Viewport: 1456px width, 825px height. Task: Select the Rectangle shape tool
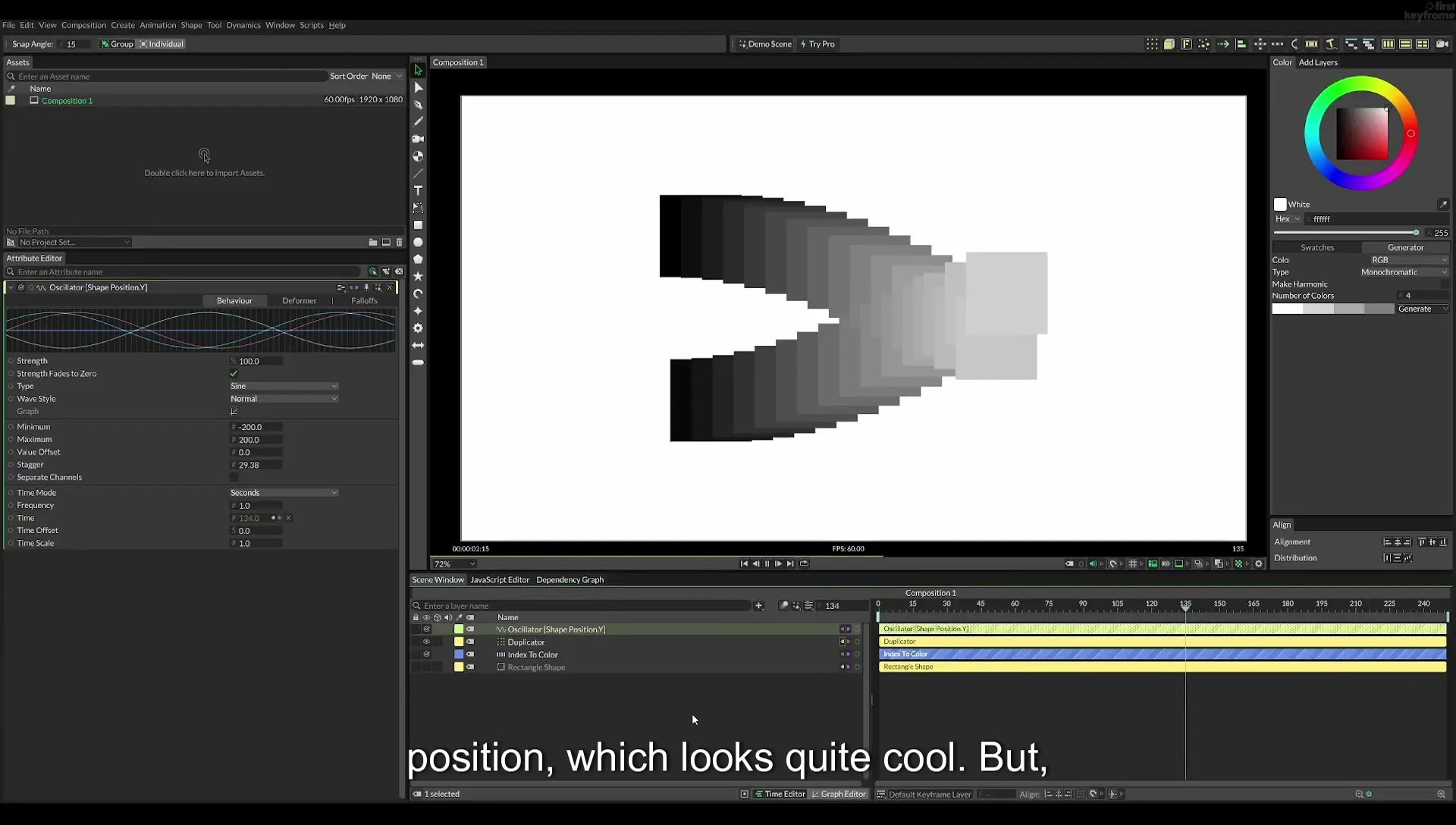pos(418,225)
